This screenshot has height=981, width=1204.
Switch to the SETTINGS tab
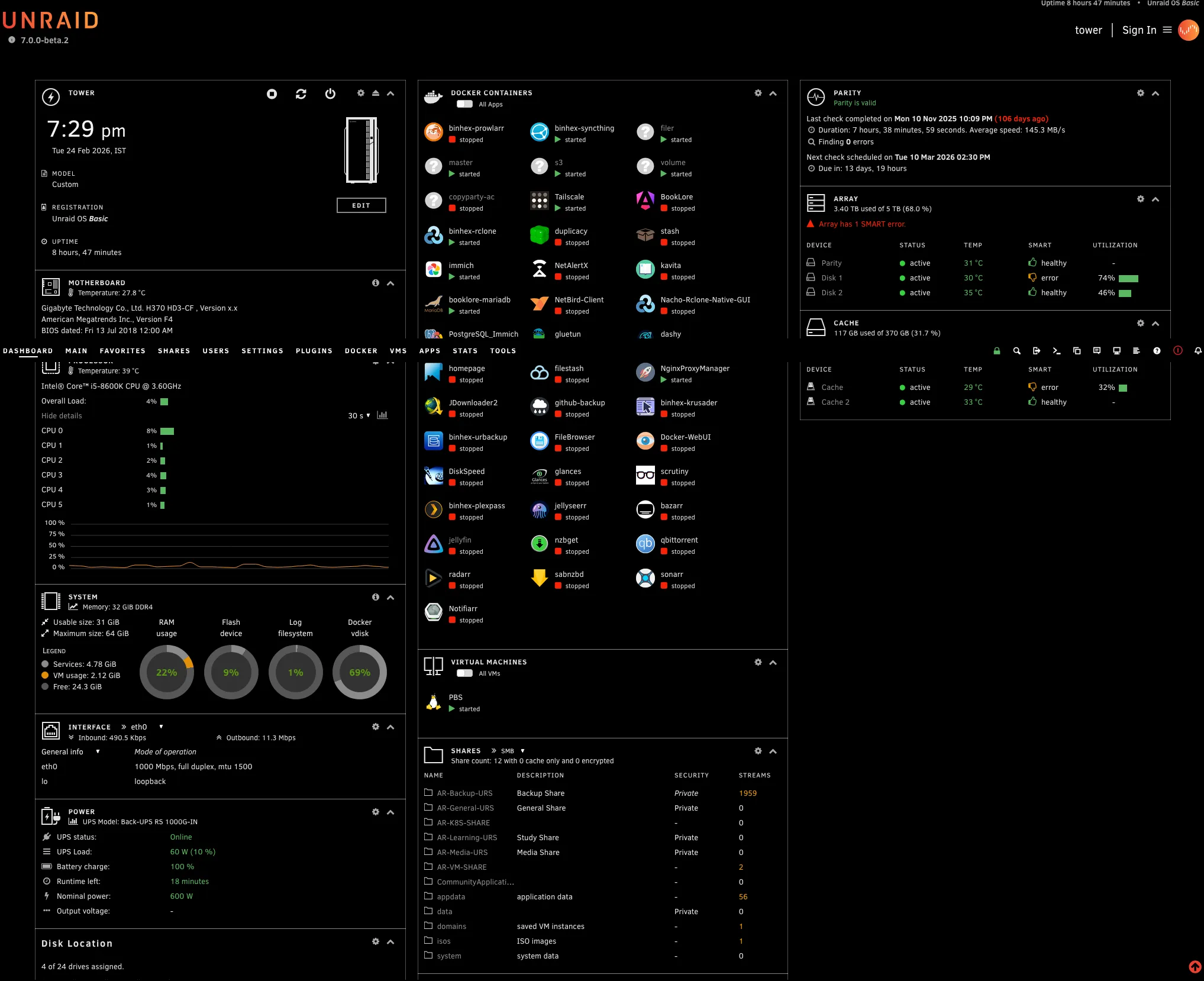point(262,351)
